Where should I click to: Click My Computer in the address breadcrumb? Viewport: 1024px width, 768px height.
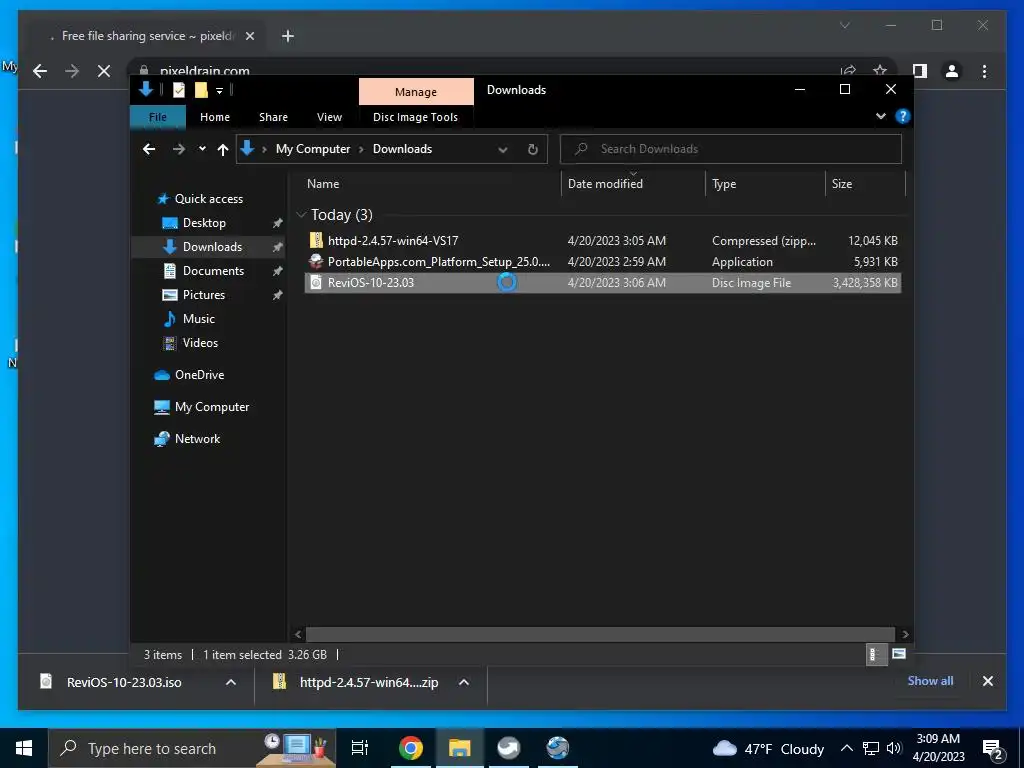313,149
